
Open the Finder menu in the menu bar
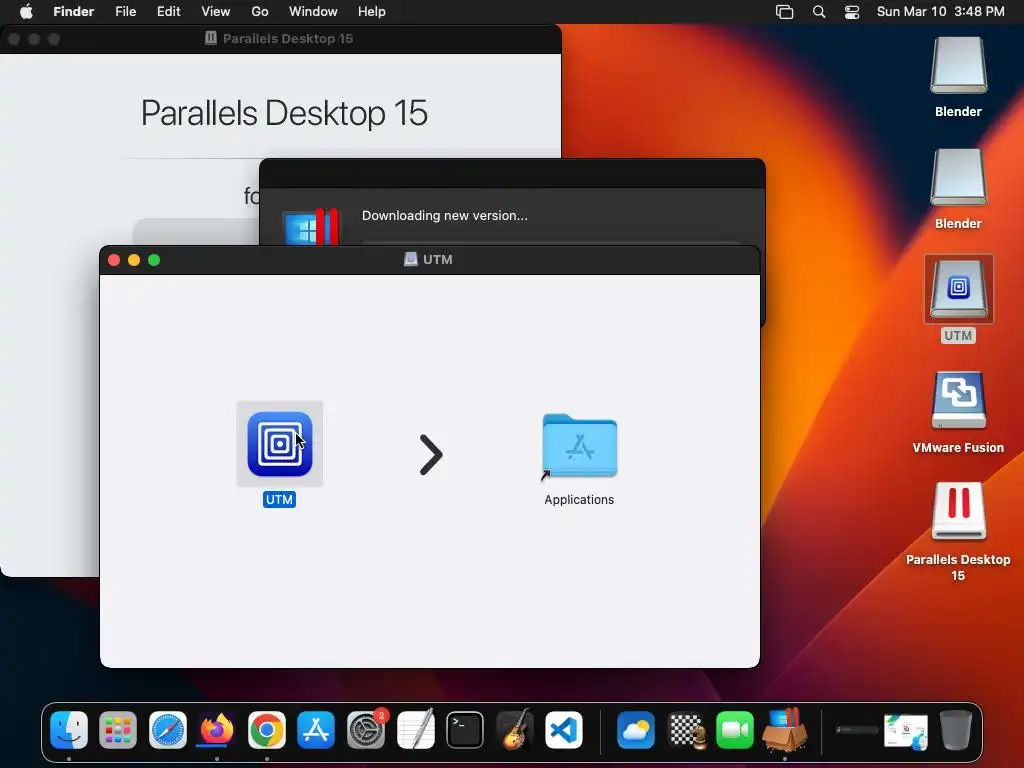click(73, 12)
